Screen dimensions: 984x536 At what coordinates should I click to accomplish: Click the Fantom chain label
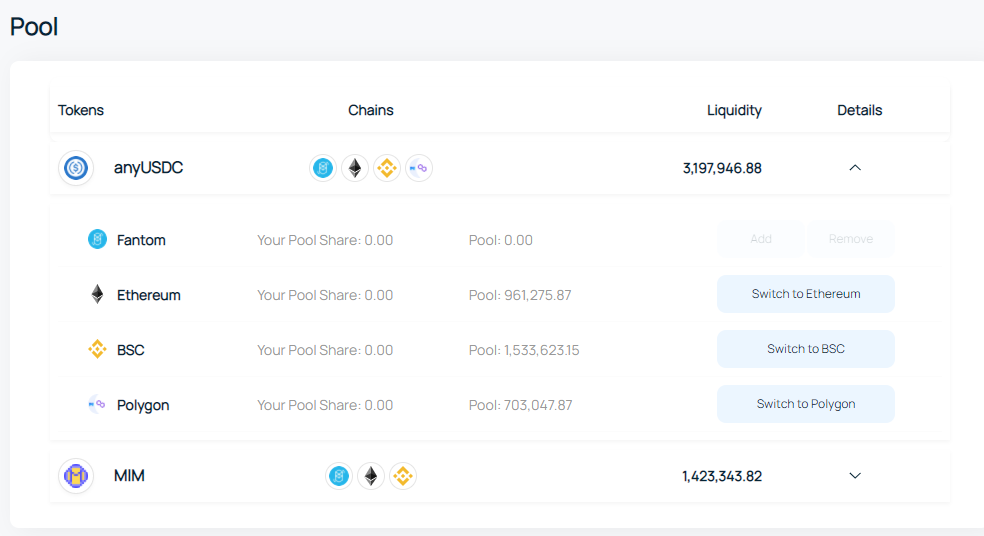(141, 240)
